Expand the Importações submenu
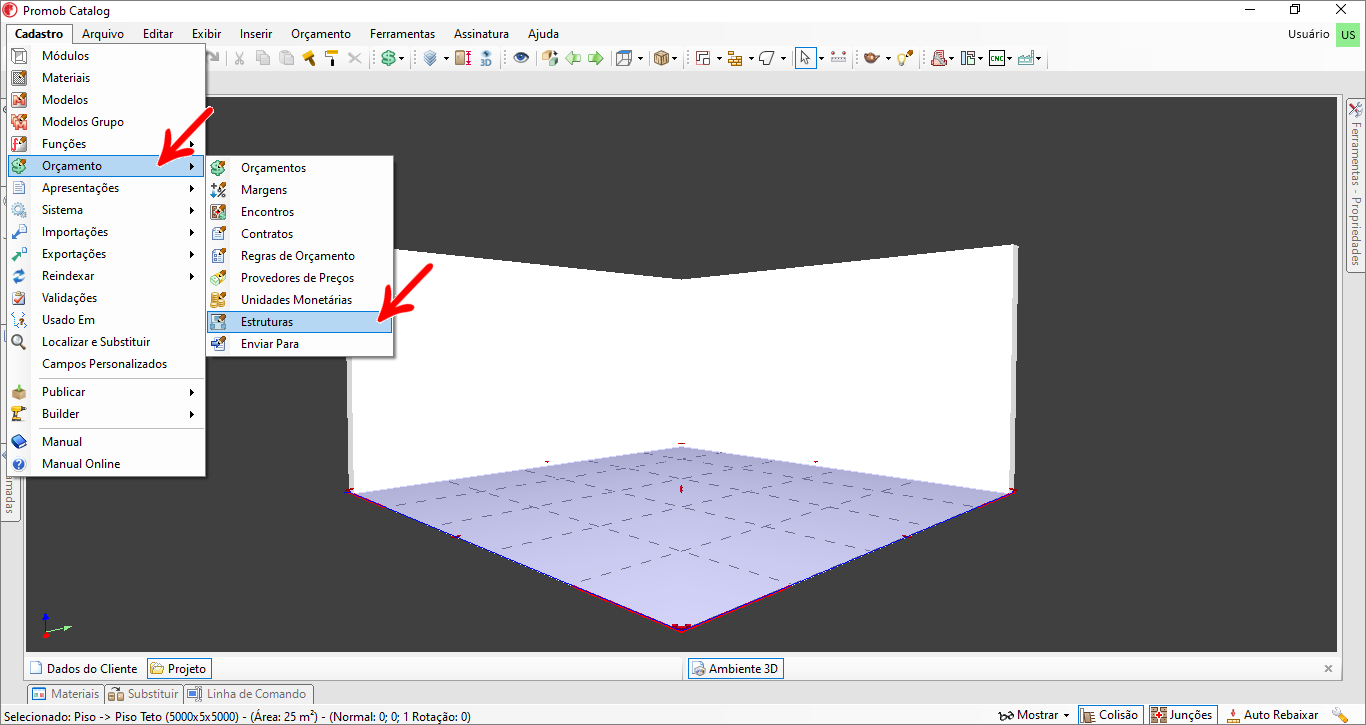Screen dimensions: 1366x725 click(106, 232)
